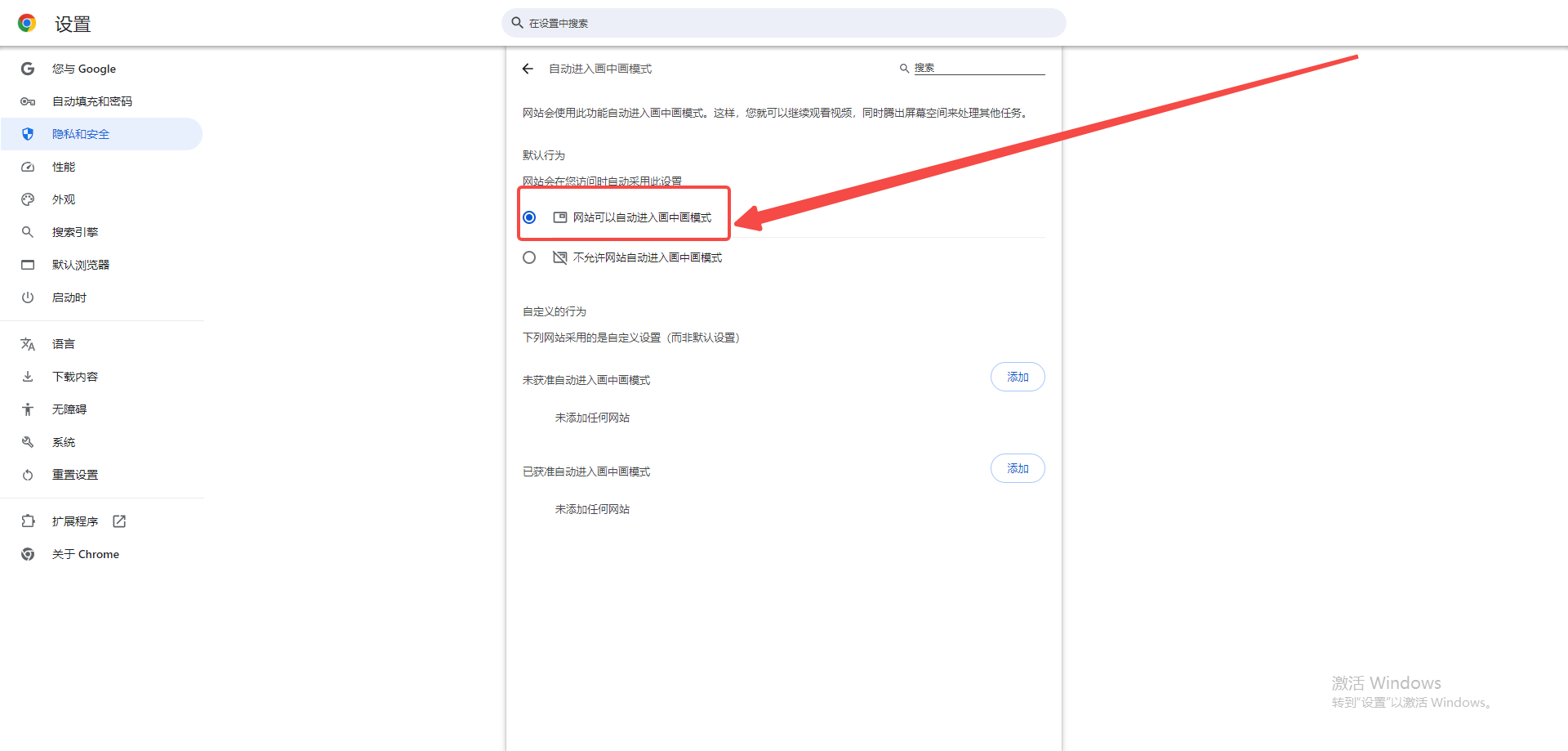
Task: Open 重置设置 page
Action: click(x=101, y=475)
